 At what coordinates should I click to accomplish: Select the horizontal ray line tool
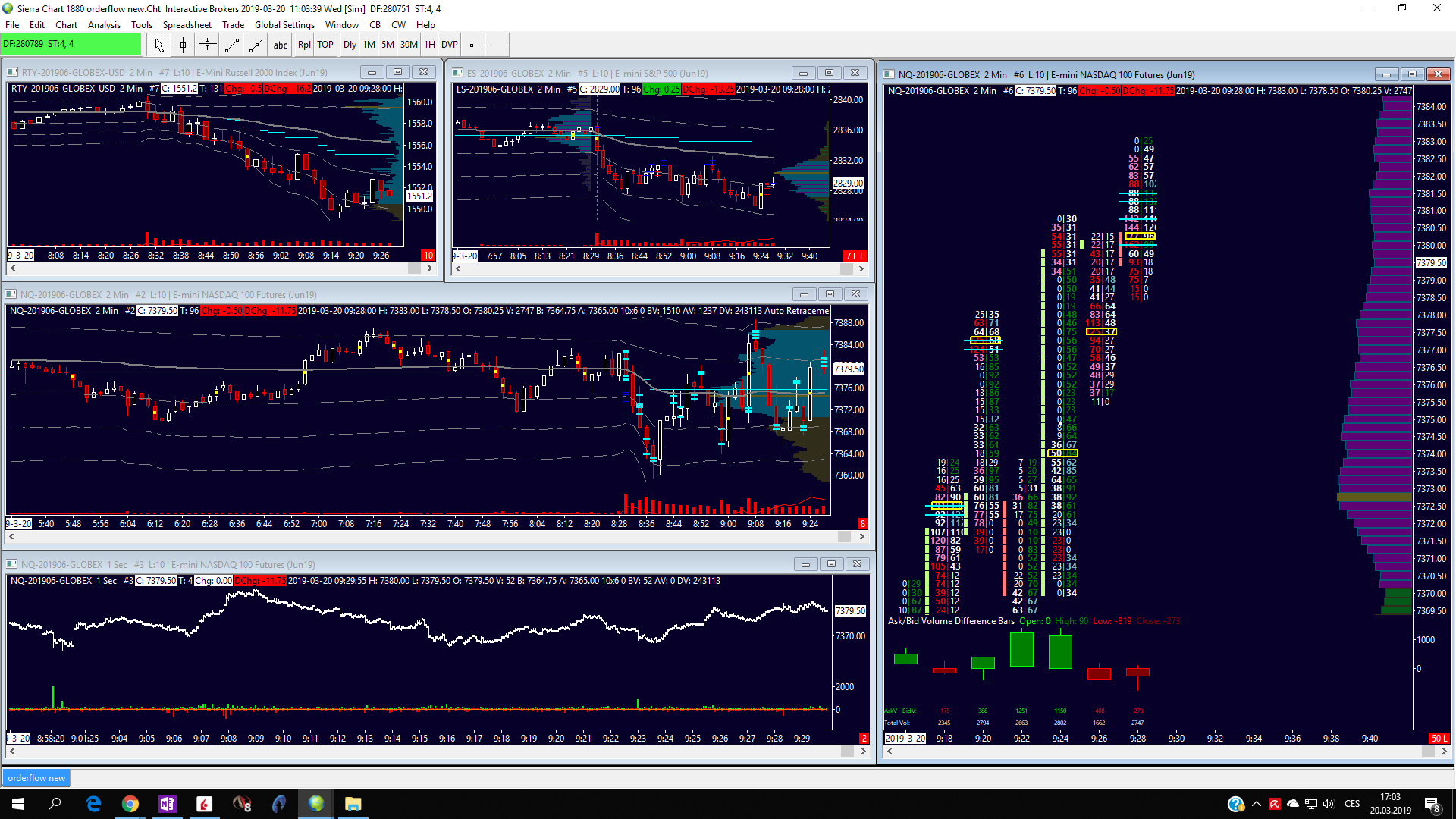(475, 45)
